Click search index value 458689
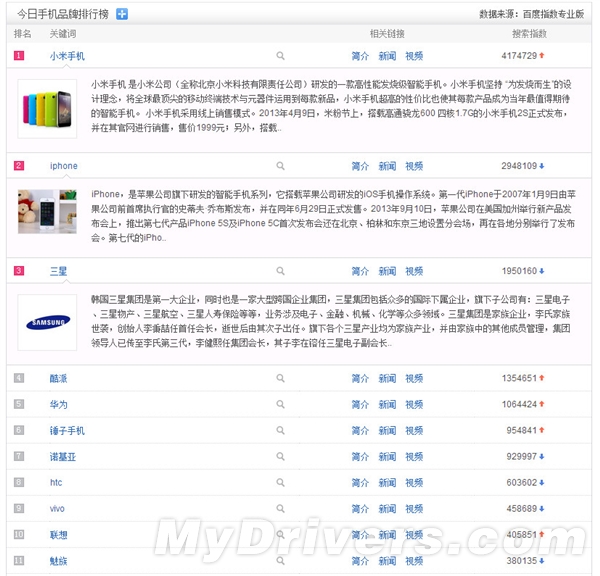600x576 pixels. (x=522, y=509)
